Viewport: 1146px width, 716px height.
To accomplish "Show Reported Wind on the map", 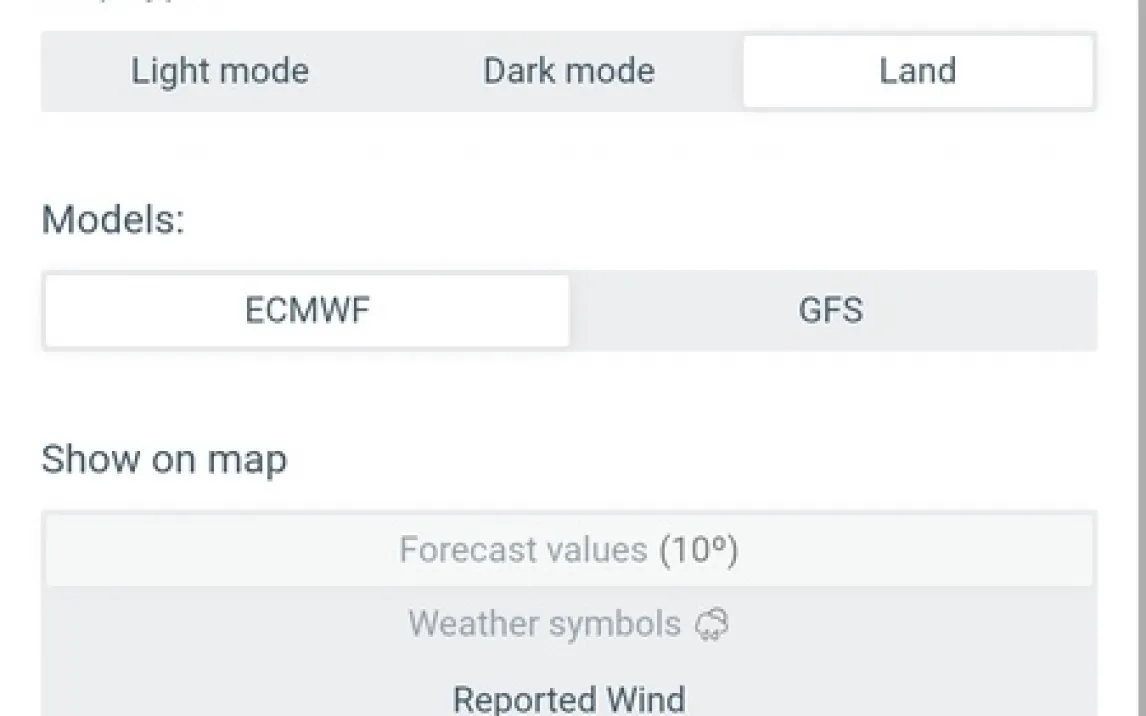I will pos(568,698).
